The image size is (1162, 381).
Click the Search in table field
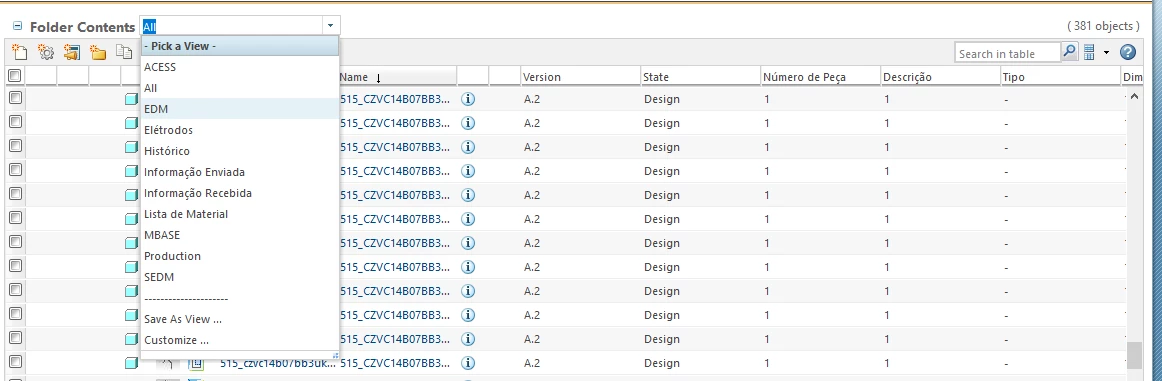[1008, 53]
